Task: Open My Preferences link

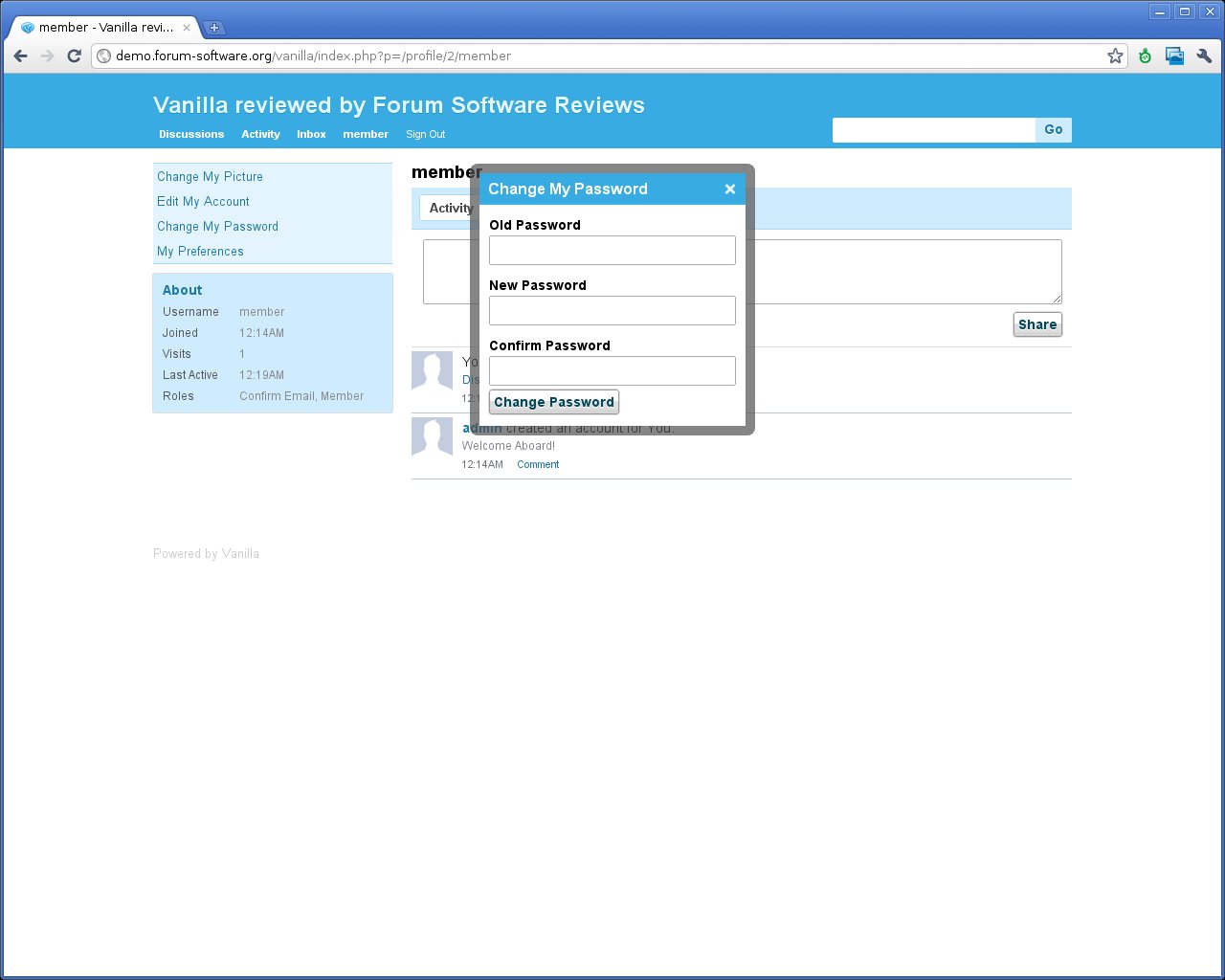Action: (200, 251)
